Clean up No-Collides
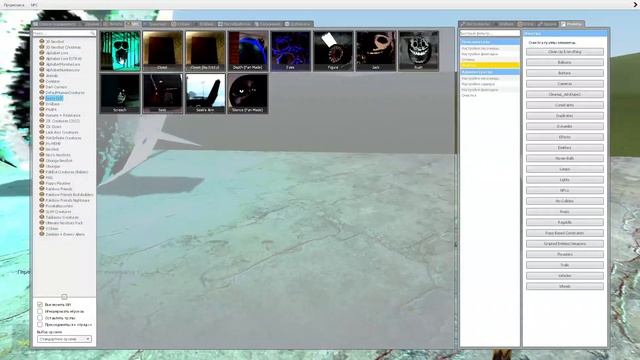Image resolution: width=640 pixels, height=360 pixels. [564, 201]
